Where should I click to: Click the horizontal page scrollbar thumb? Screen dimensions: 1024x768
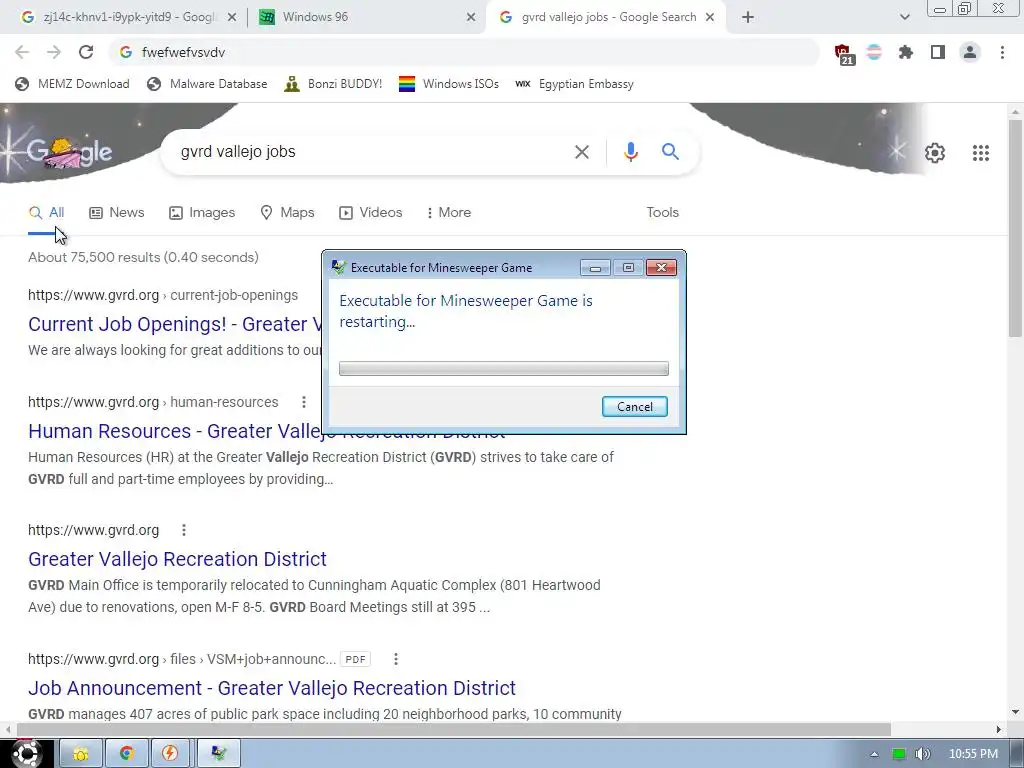point(454,729)
